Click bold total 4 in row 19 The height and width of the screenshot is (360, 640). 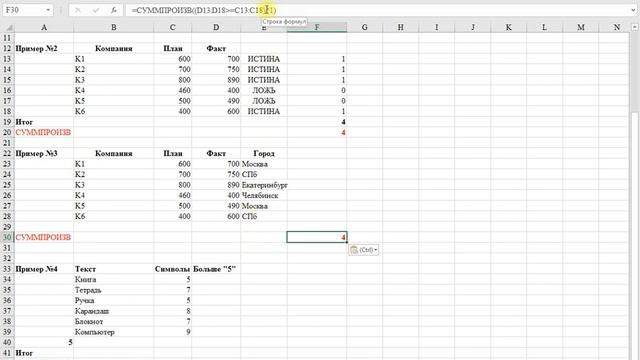click(317, 122)
